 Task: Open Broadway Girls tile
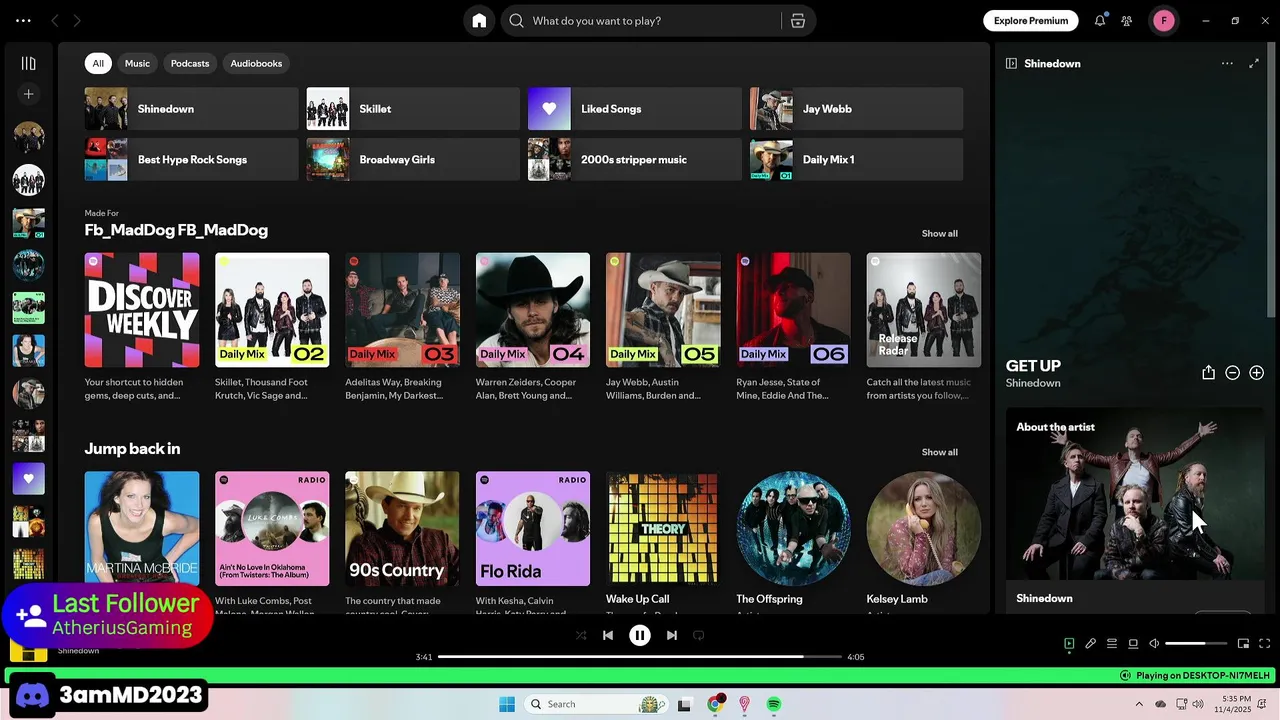(x=413, y=160)
